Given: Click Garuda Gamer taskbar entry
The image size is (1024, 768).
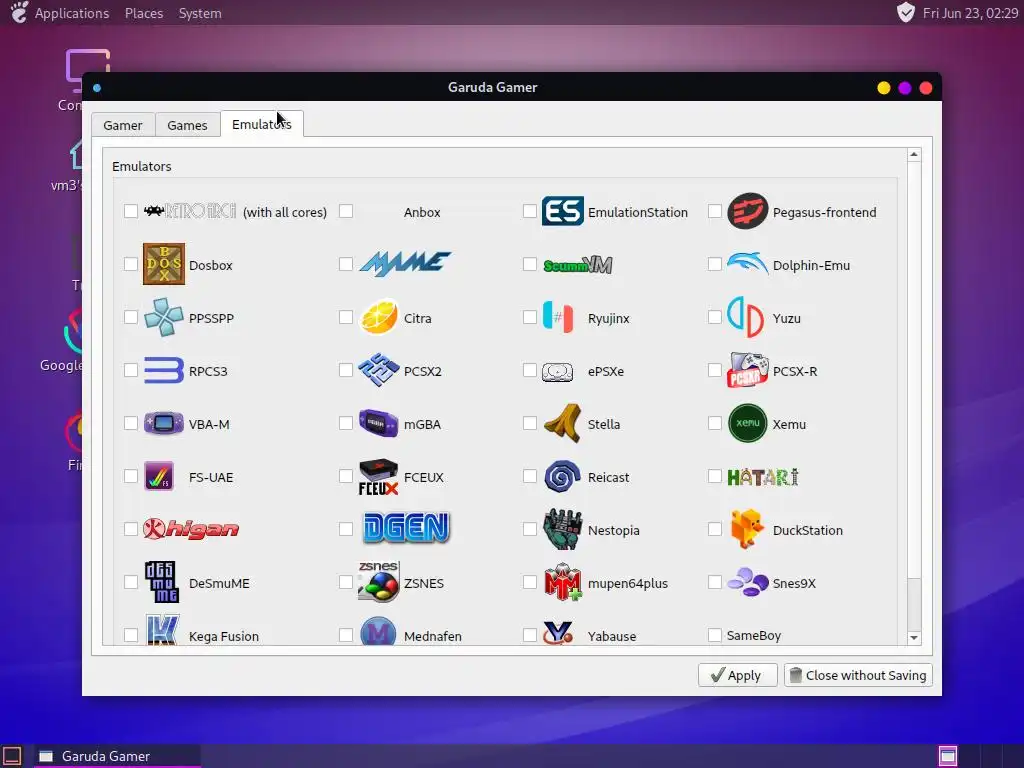Looking at the screenshot, I should pyautogui.click(x=117, y=756).
